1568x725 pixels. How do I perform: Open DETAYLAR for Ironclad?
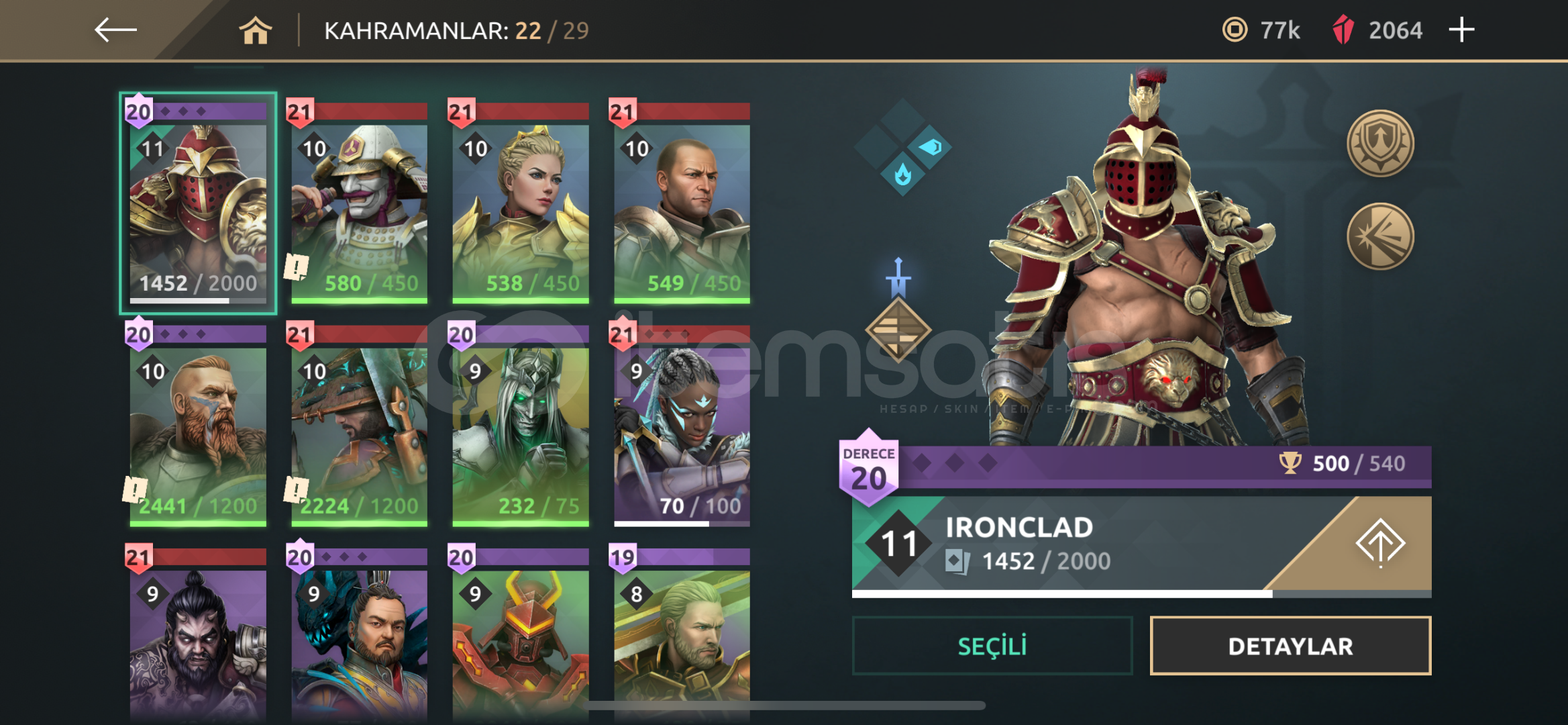1290,646
